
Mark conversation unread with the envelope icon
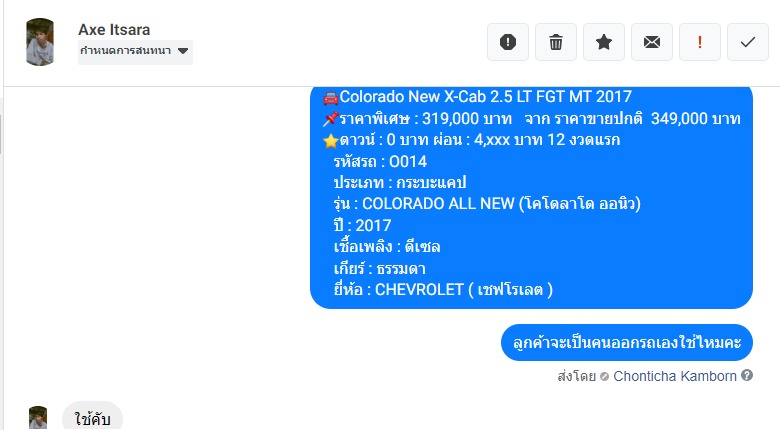click(652, 42)
